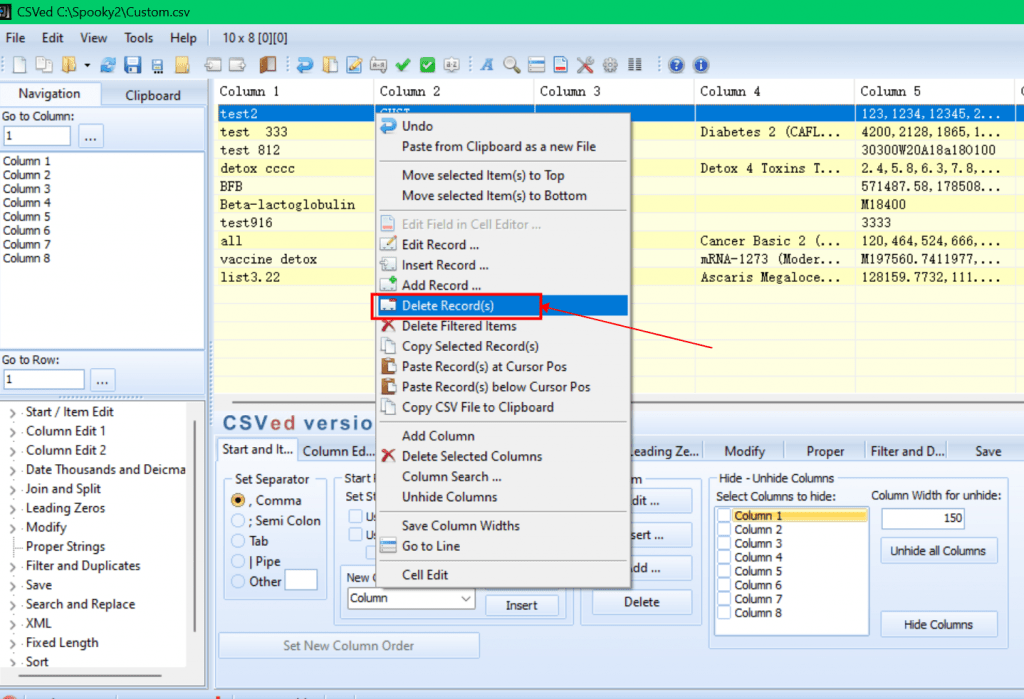Select the Tab separator radio button
Viewport: 1024px width, 699px height.
(238, 541)
